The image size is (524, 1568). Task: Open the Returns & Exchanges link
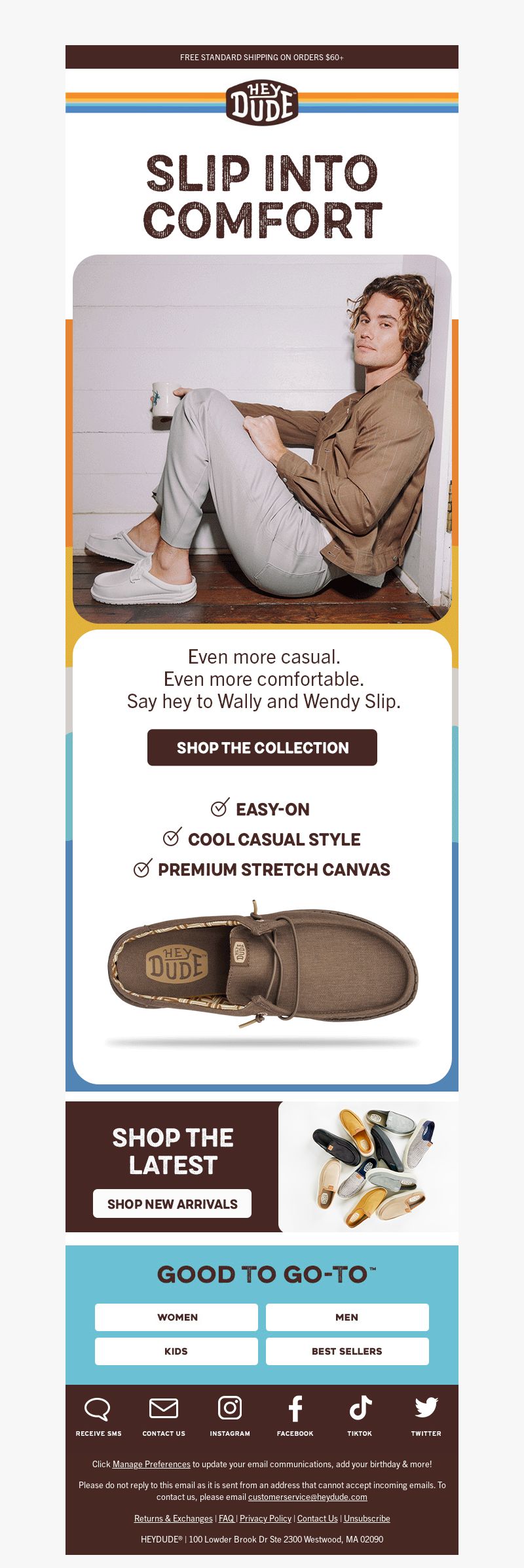[x=174, y=1518]
